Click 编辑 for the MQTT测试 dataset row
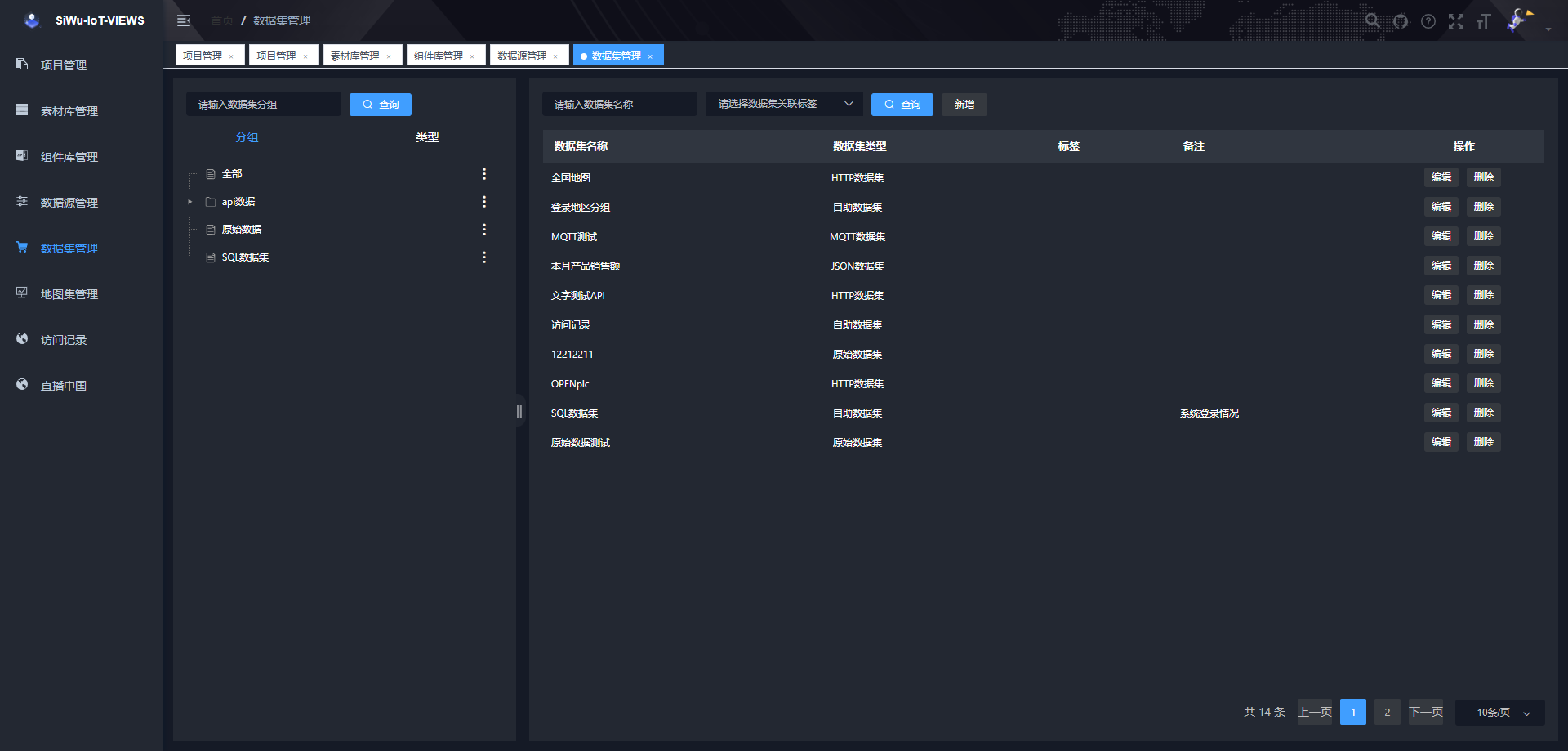Image resolution: width=1568 pixels, height=751 pixels. pyautogui.click(x=1441, y=236)
